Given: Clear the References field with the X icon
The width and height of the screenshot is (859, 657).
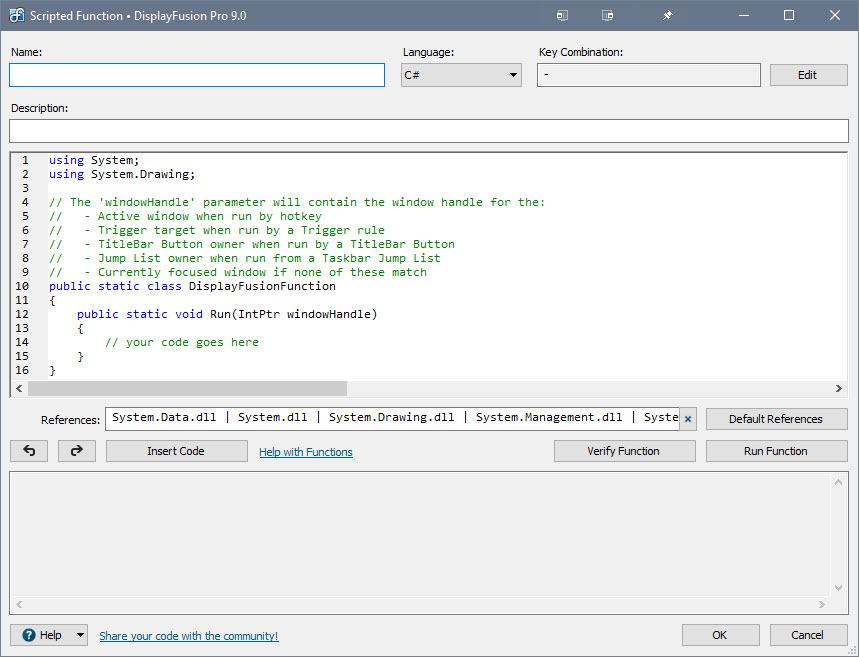Looking at the screenshot, I should [688, 419].
